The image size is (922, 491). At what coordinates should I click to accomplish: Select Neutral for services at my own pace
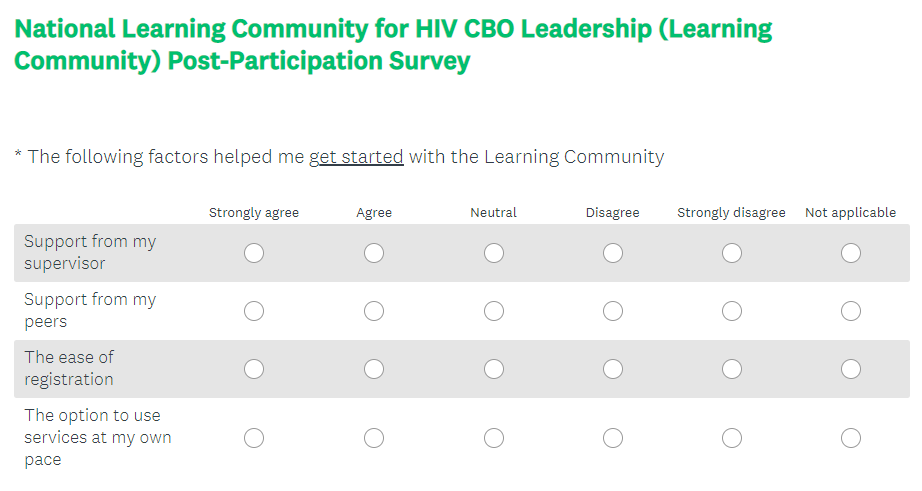(x=494, y=438)
